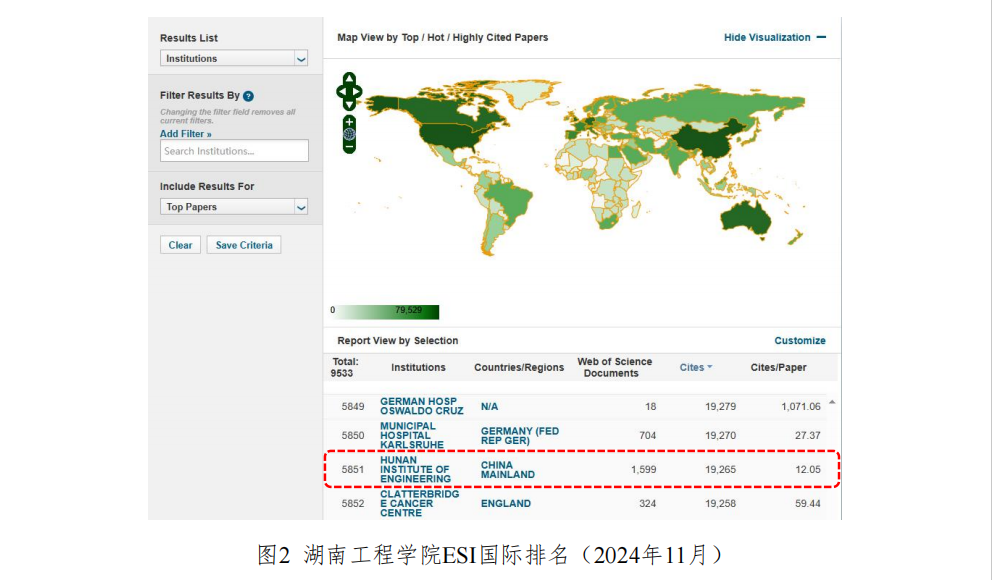Sort by the Cites column header
Viewport: 992px width, 580px height.
695,367
